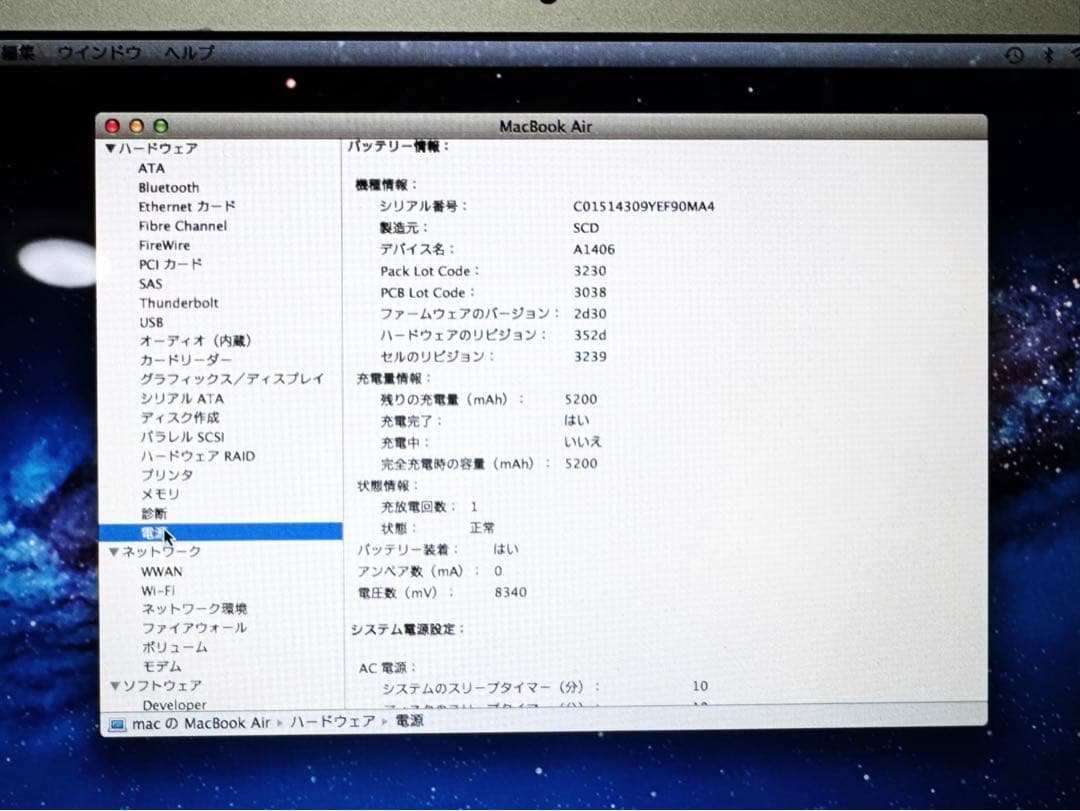Select ATA in the hardware list
1080x811 pixels.
152,168
